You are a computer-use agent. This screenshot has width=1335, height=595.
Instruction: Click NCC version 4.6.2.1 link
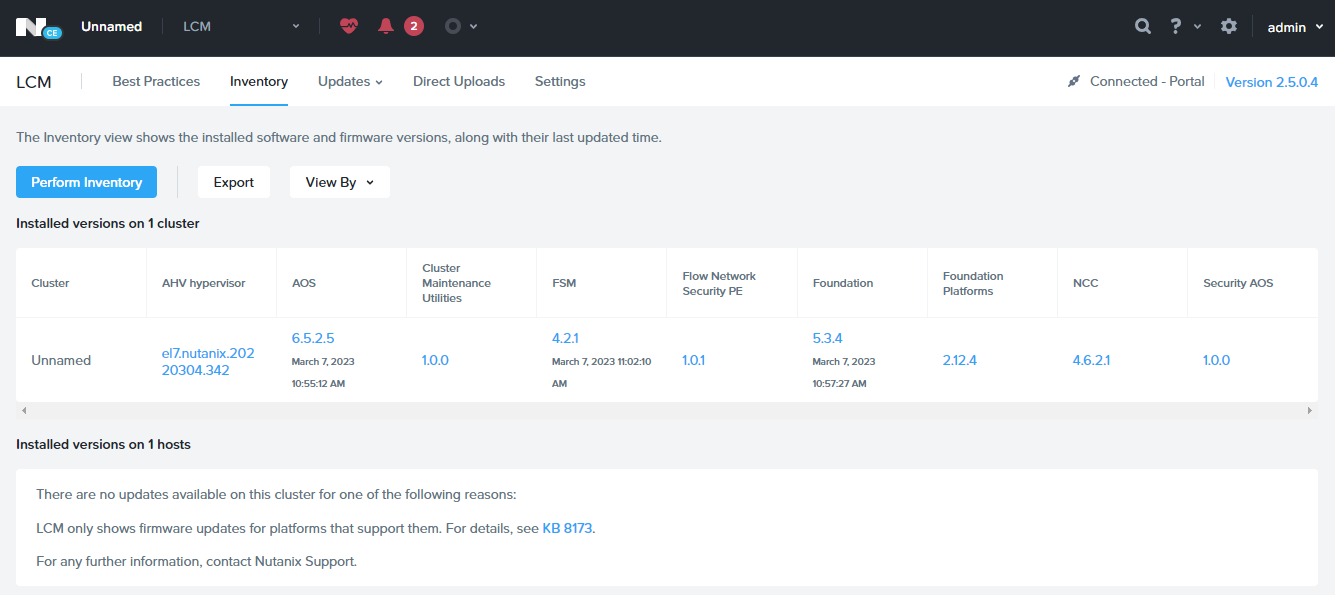[1091, 360]
